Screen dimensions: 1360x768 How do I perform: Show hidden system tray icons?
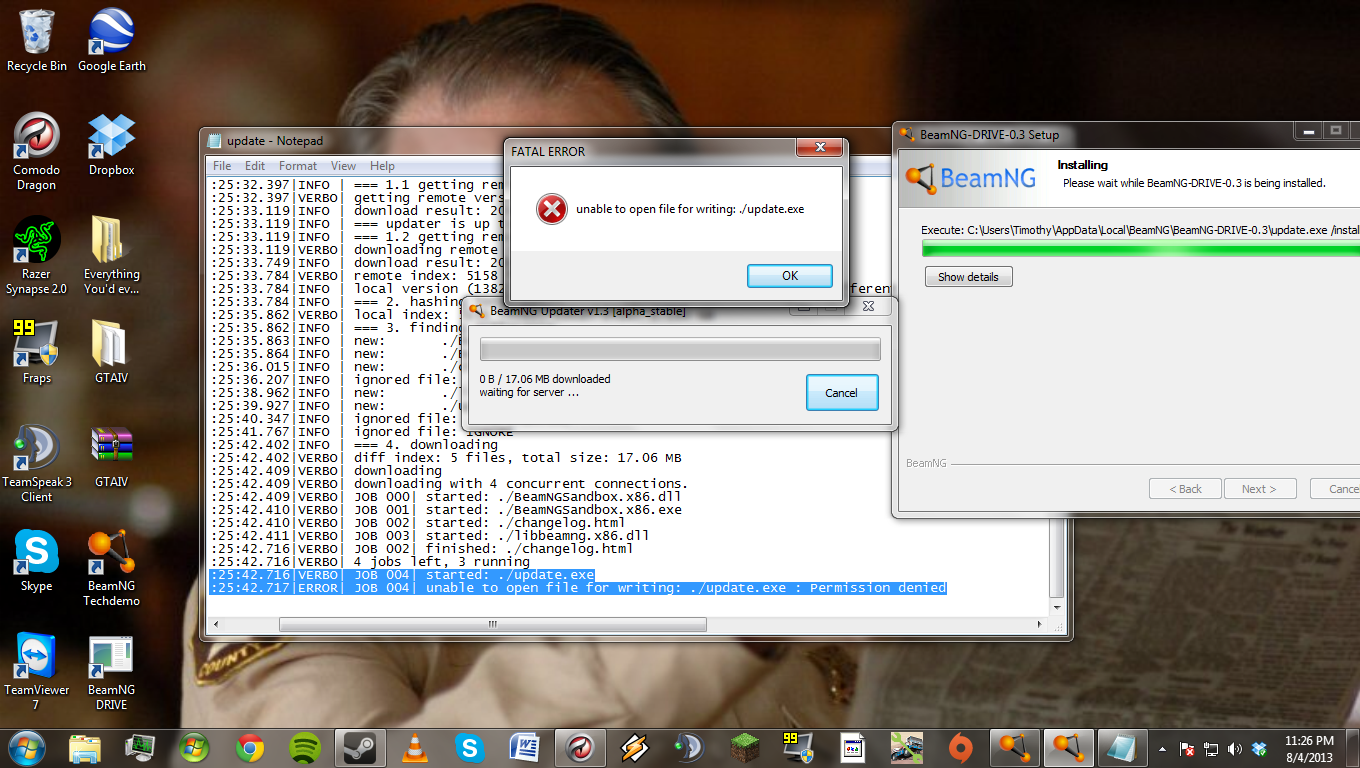click(x=1162, y=748)
